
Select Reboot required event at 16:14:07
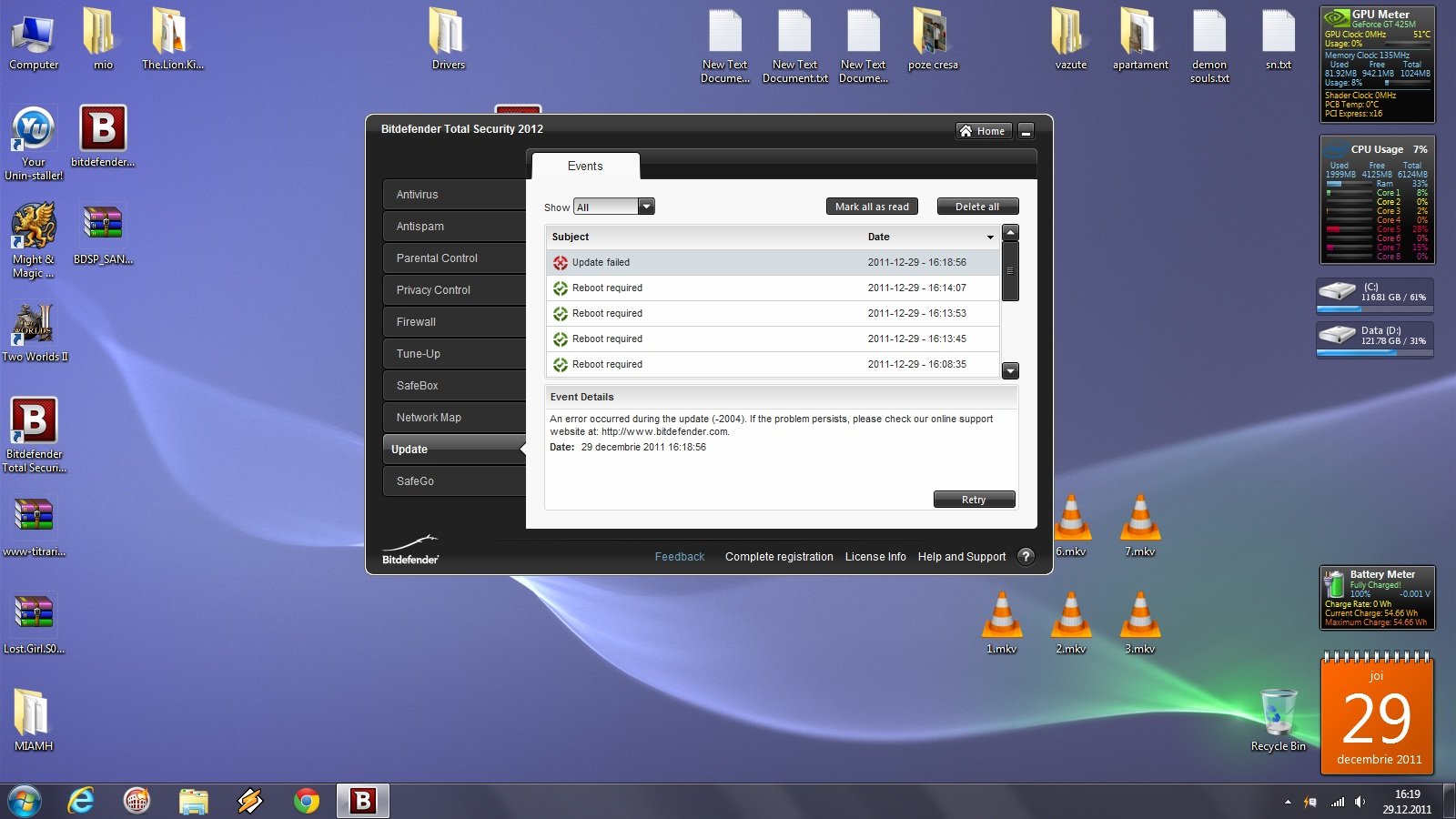(773, 288)
